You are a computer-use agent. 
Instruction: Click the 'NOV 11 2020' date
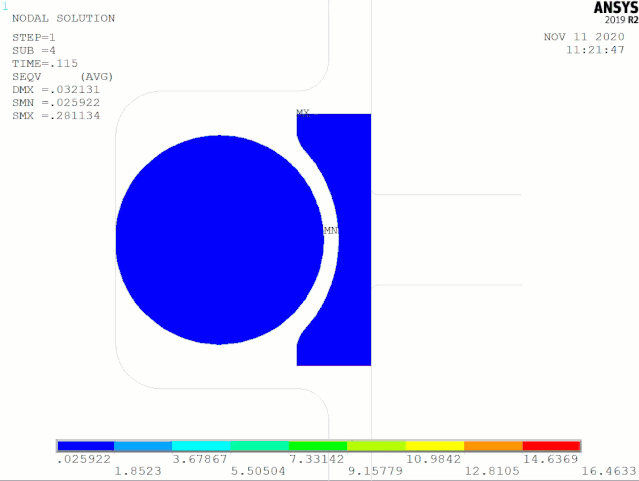(x=584, y=37)
